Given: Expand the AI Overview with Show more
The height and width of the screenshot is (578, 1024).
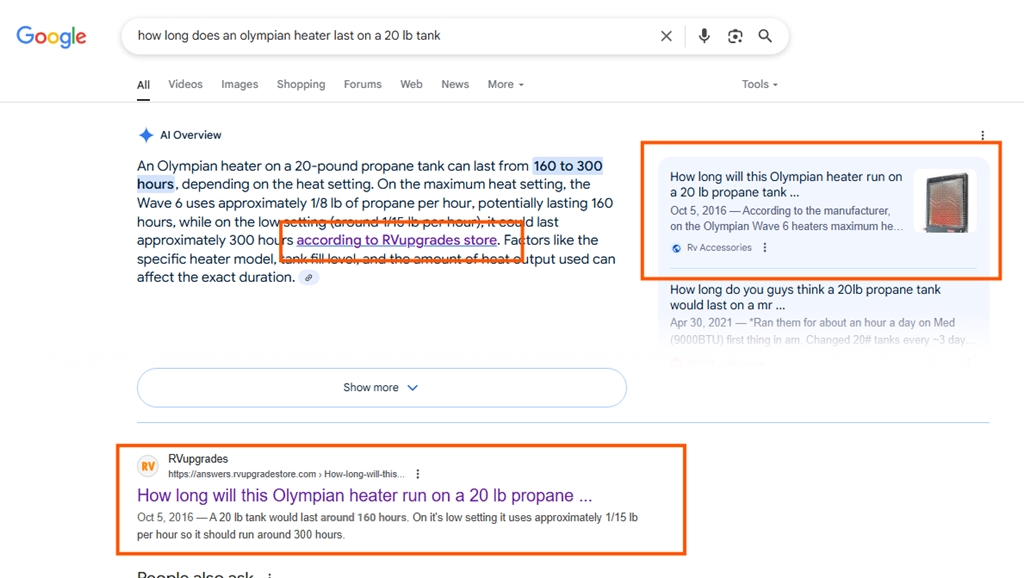Looking at the screenshot, I should [x=381, y=388].
